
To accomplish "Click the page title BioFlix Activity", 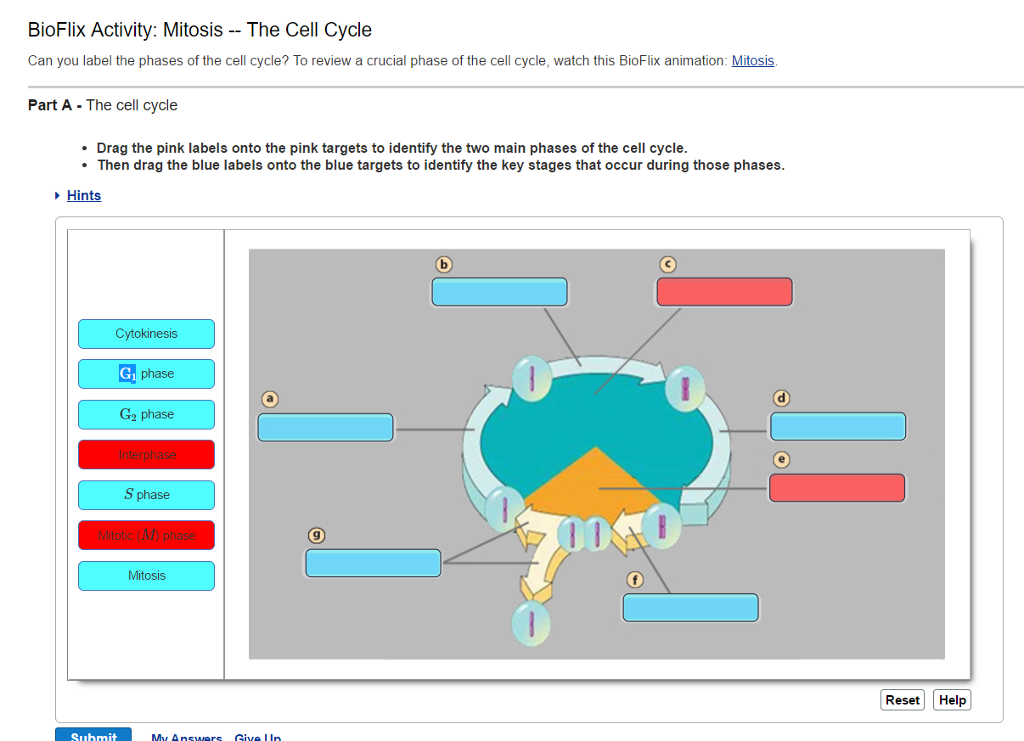I will (200, 30).
